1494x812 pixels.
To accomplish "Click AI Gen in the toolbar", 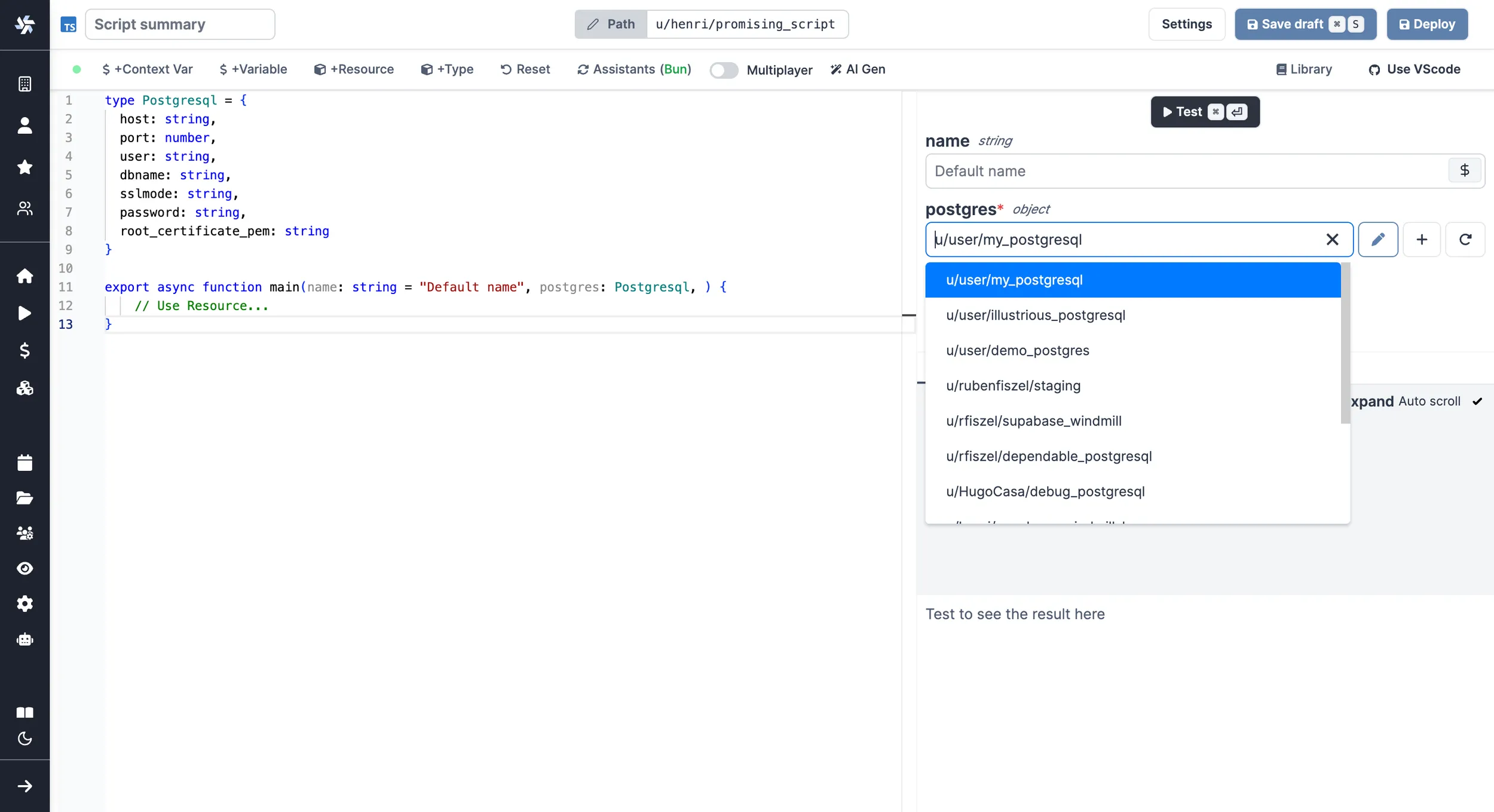I will [858, 69].
